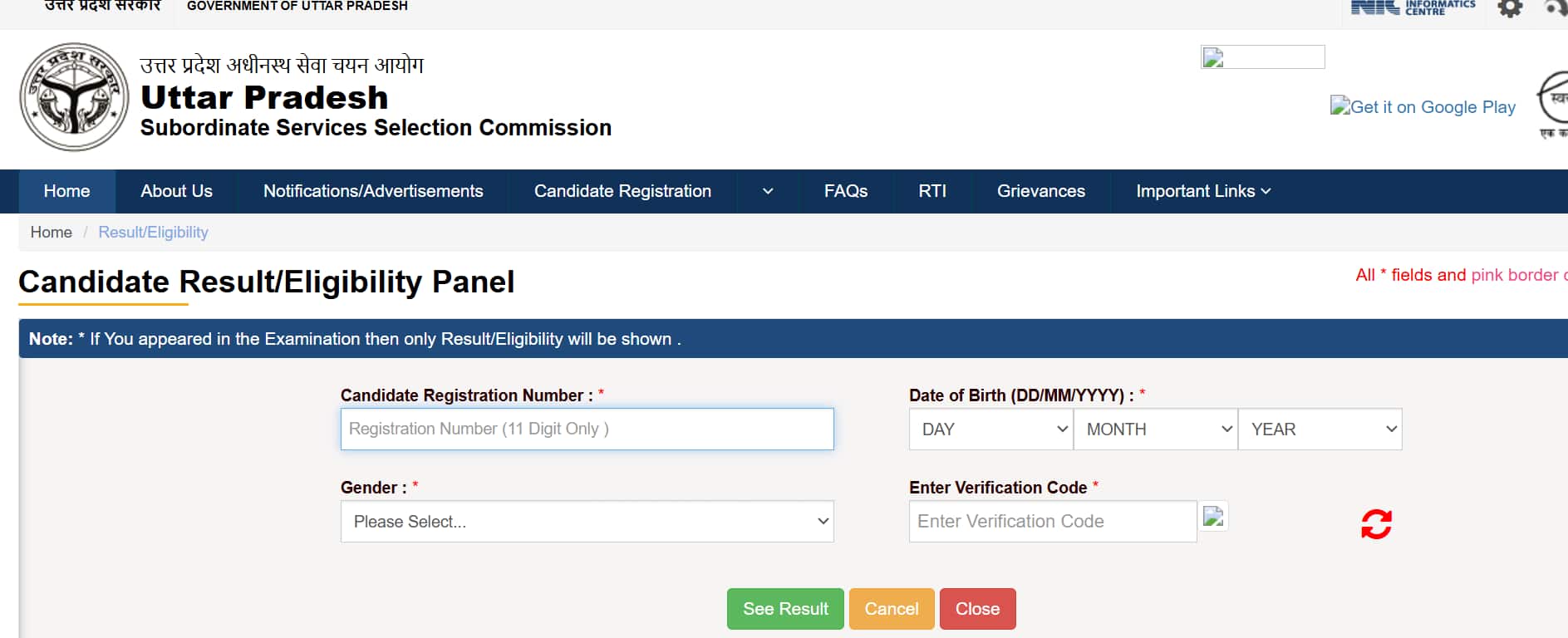Screen dimensions: 1568x638
Task: Click the NIC Informatics Centre logo
Action: pyautogui.click(x=1413, y=7)
